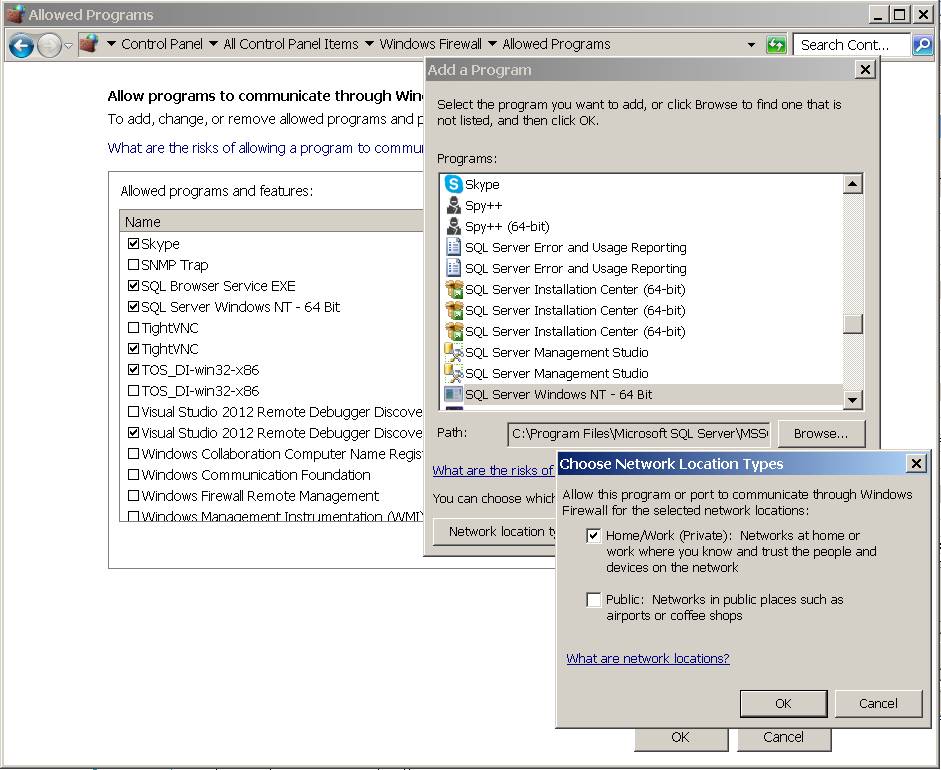941x770 pixels.
Task: Open What are network locations link
Action: pyautogui.click(x=648, y=658)
